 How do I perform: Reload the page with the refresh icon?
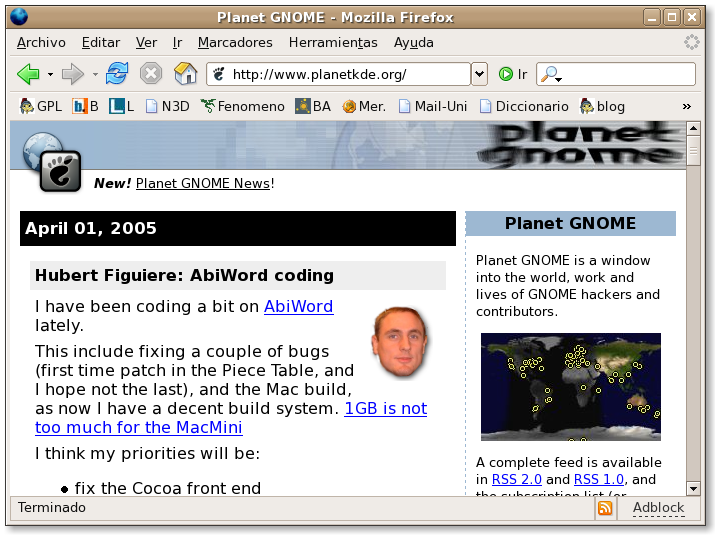click(x=117, y=73)
